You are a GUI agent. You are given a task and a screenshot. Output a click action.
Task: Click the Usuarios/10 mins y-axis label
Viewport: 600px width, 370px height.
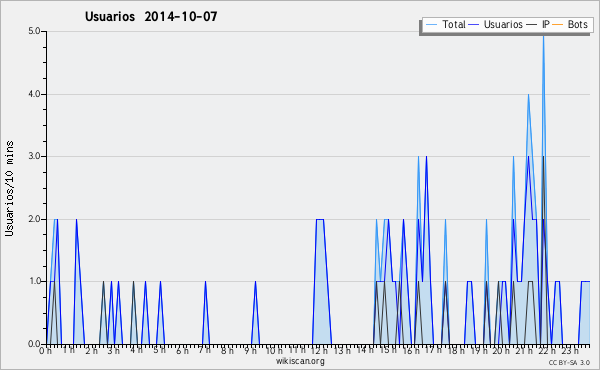click(x=9, y=189)
